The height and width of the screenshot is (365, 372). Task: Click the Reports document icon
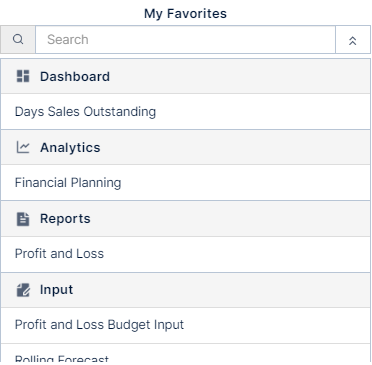click(23, 219)
